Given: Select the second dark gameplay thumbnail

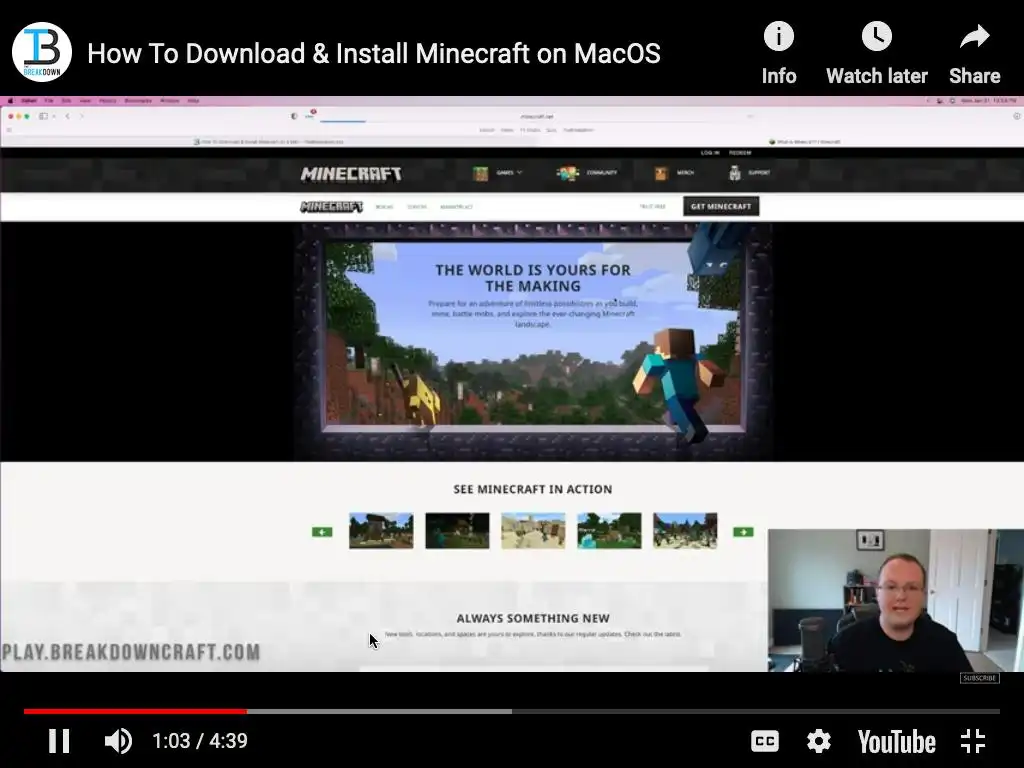Looking at the screenshot, I should 457,530.
